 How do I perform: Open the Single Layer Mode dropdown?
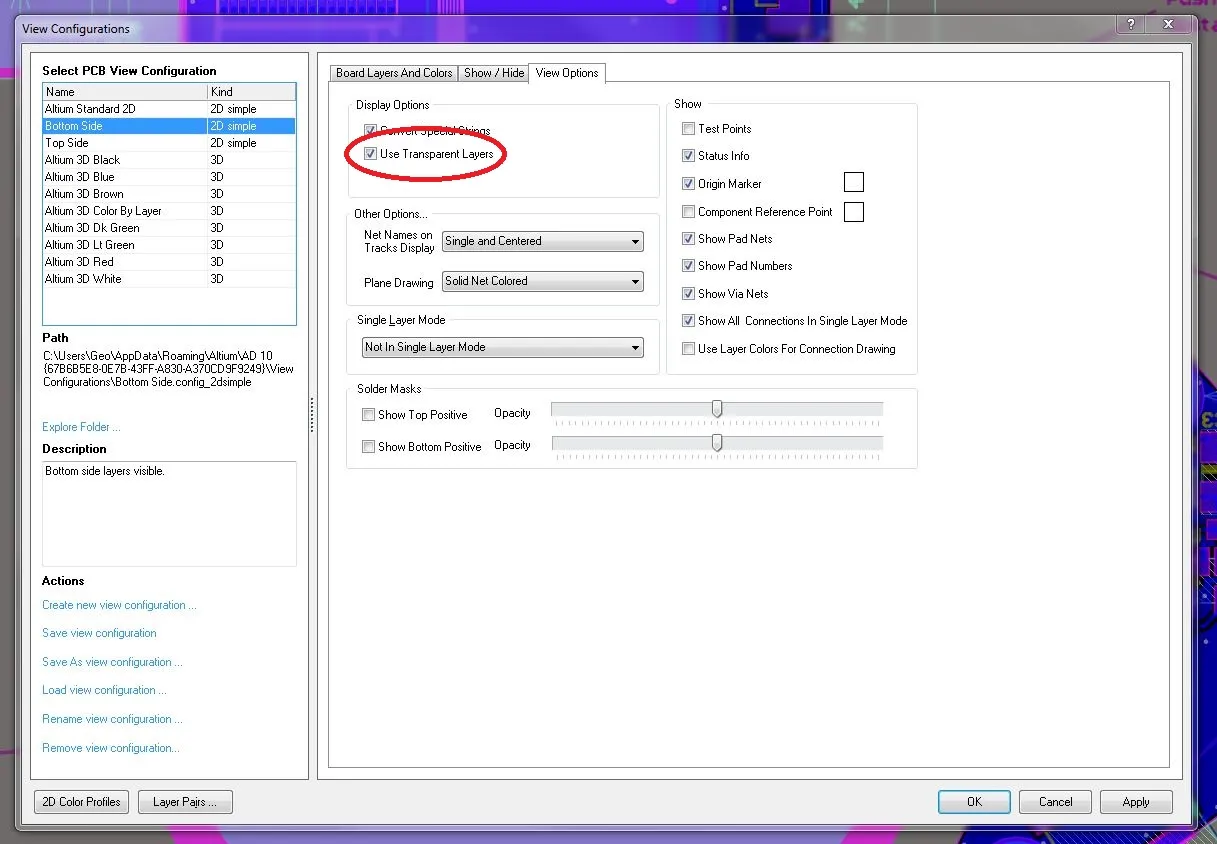502,347
